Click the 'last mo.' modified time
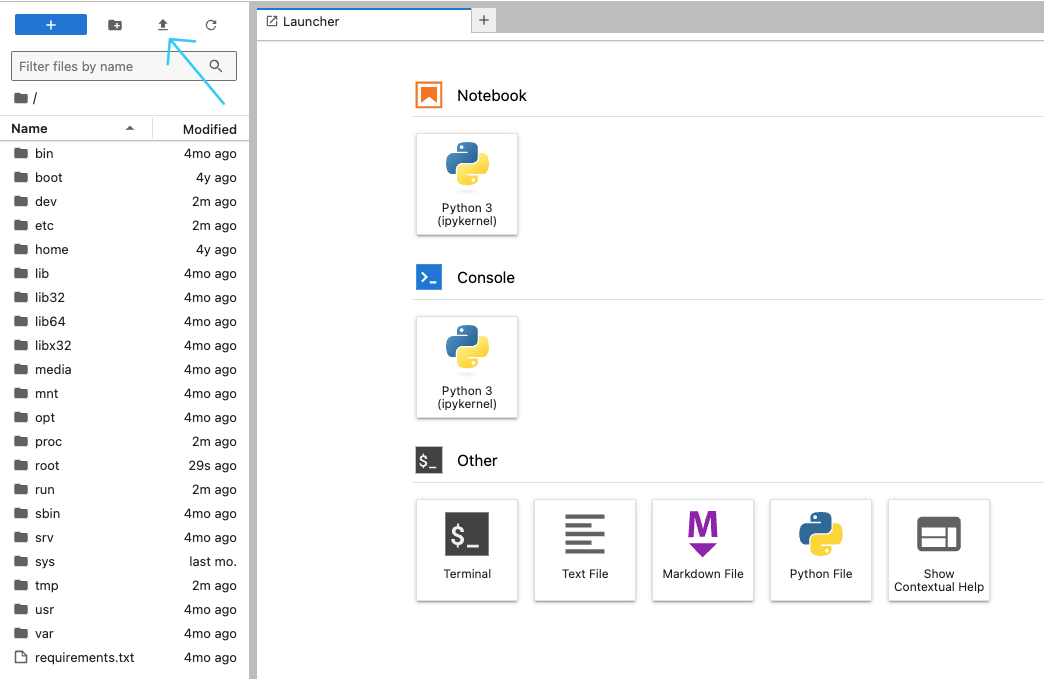Screen dimensions: 1044x680 click(x=212, y=561)
